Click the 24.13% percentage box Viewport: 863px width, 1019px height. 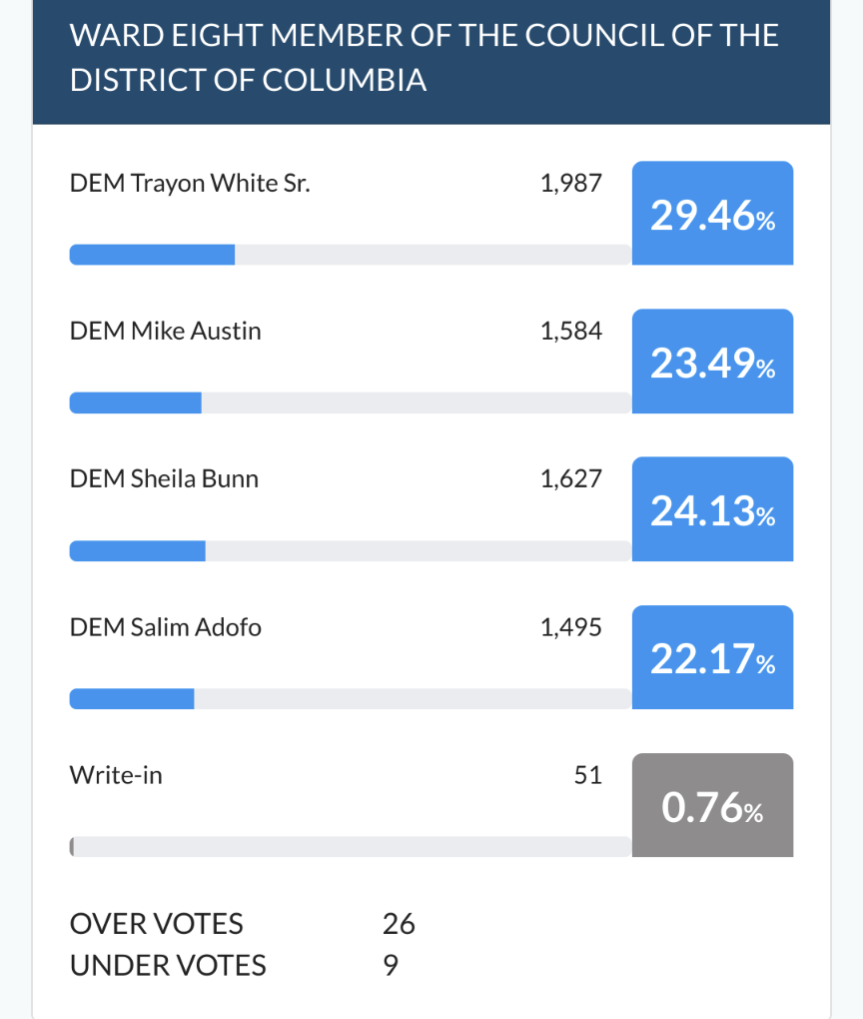(x=712, y=509)
